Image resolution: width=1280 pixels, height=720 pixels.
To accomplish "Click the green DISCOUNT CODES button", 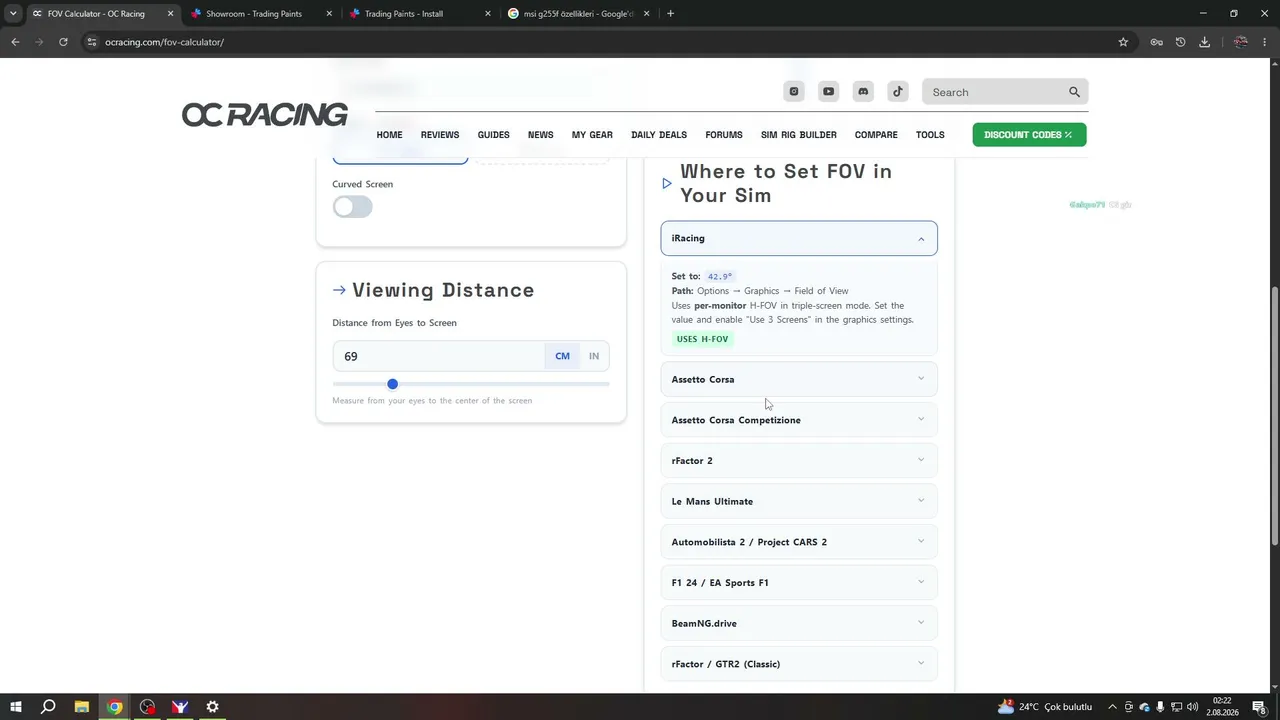I will tap(1029, 135).
